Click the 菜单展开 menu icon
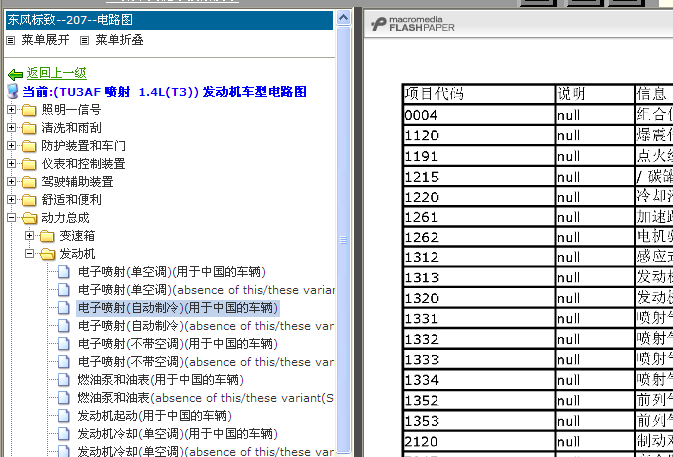 pos(11,40)
